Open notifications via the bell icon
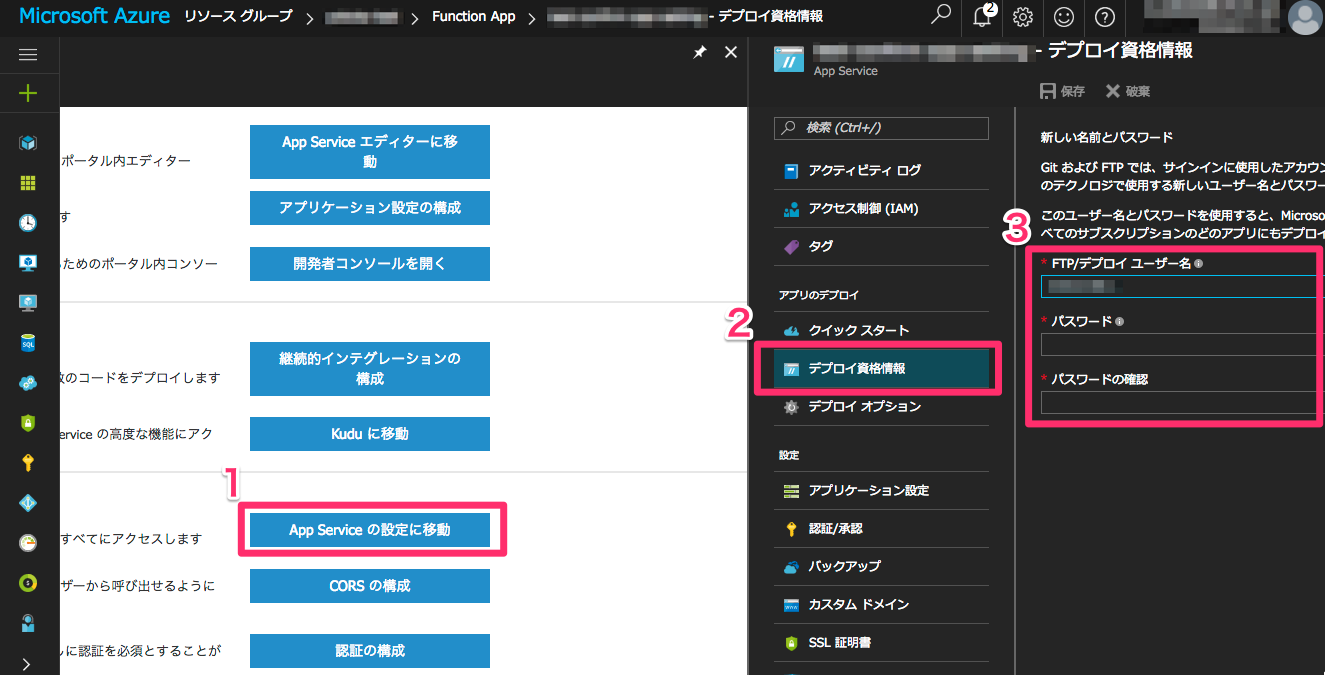Viewport: 1325px width, 675px height. [x=981, y=17]
